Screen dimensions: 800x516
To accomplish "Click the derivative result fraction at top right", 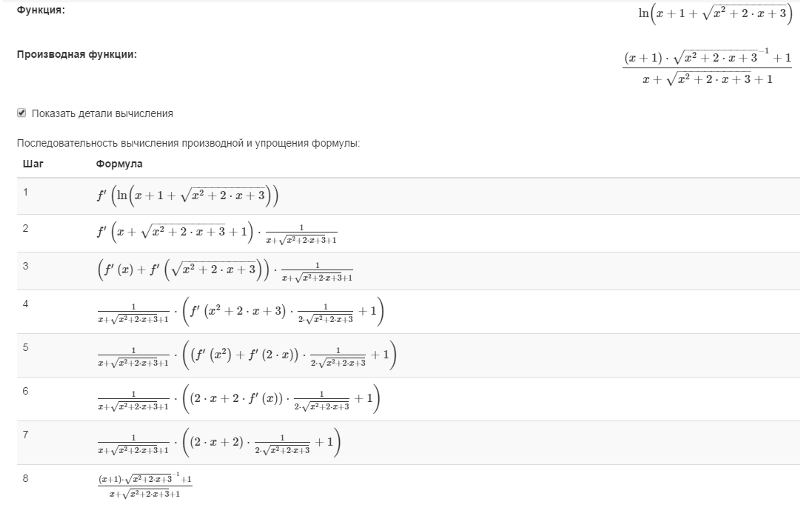I will pyautogui.click(x=707, y=67).
